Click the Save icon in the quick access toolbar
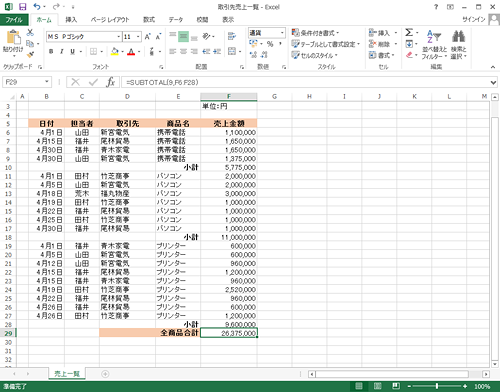 click(x=22, y=7)
